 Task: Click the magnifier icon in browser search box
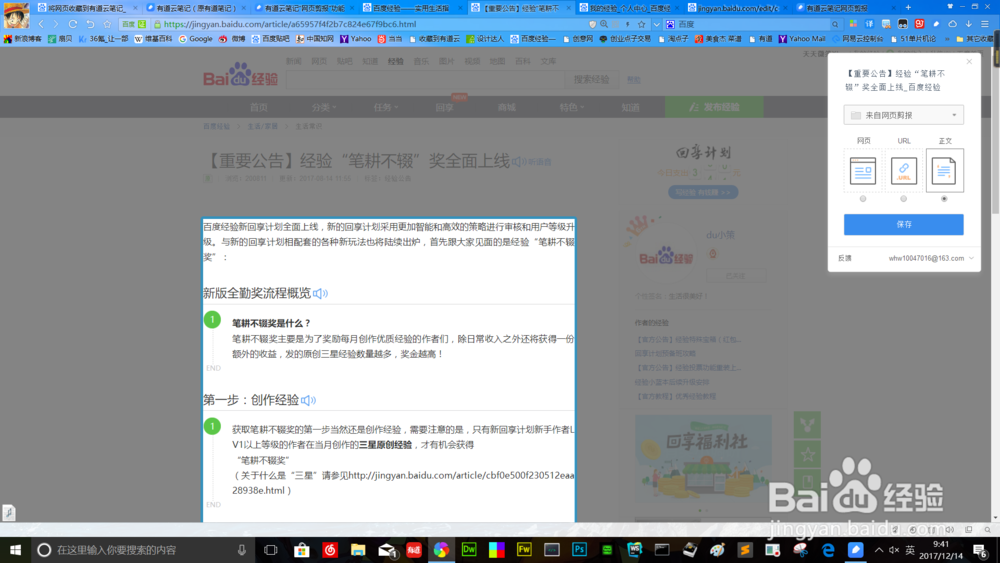tap(835, 24)
